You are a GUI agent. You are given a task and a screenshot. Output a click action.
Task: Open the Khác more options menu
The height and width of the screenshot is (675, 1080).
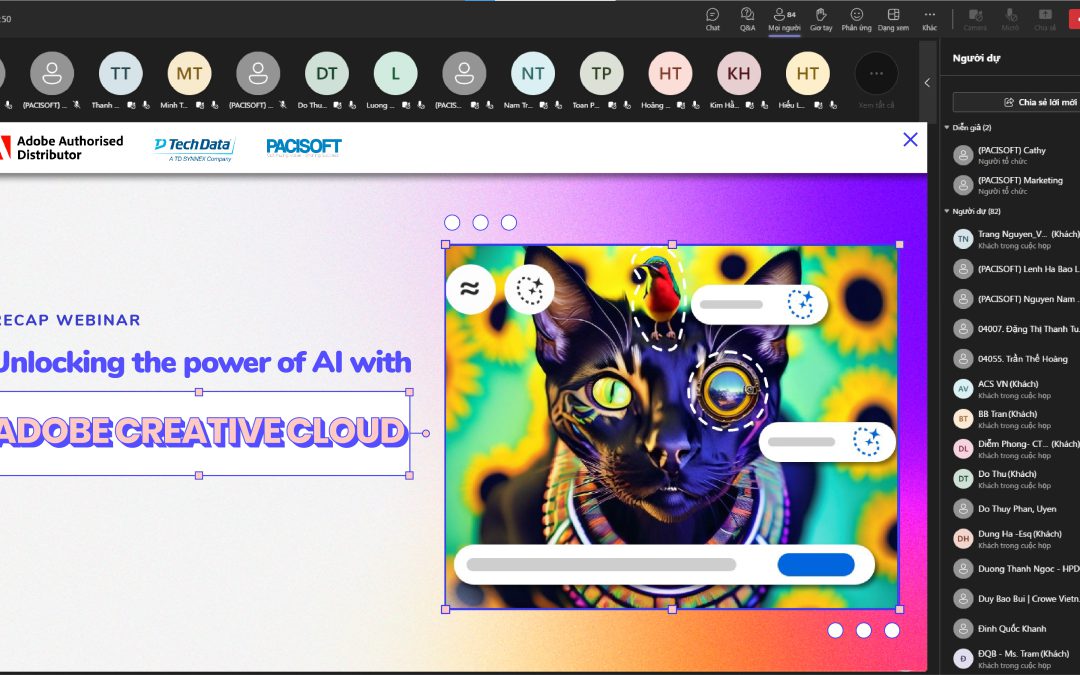pyautogui.click(x=930, y=19)
